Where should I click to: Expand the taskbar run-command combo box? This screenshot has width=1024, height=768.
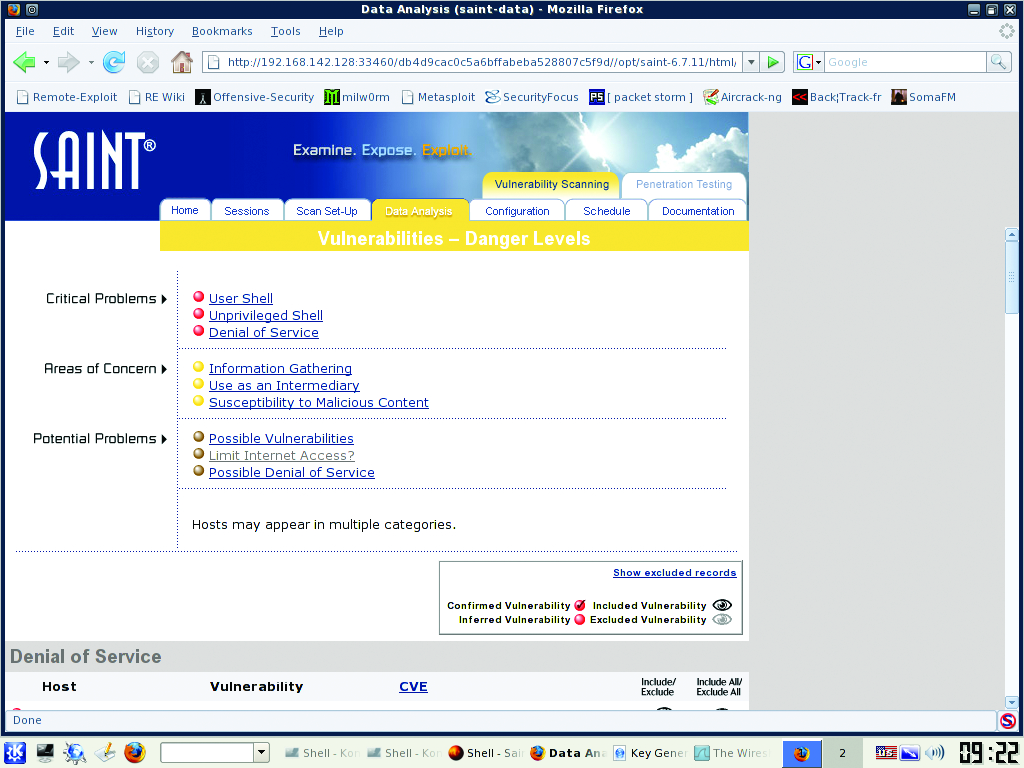[262, 752]
